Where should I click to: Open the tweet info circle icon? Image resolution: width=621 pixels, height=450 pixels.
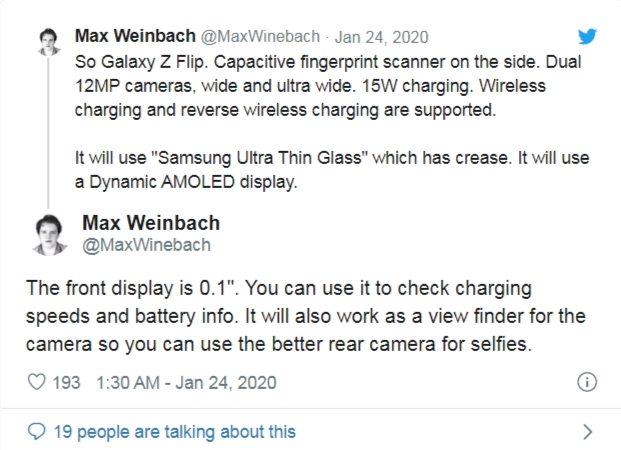click(x=588, y=382)
